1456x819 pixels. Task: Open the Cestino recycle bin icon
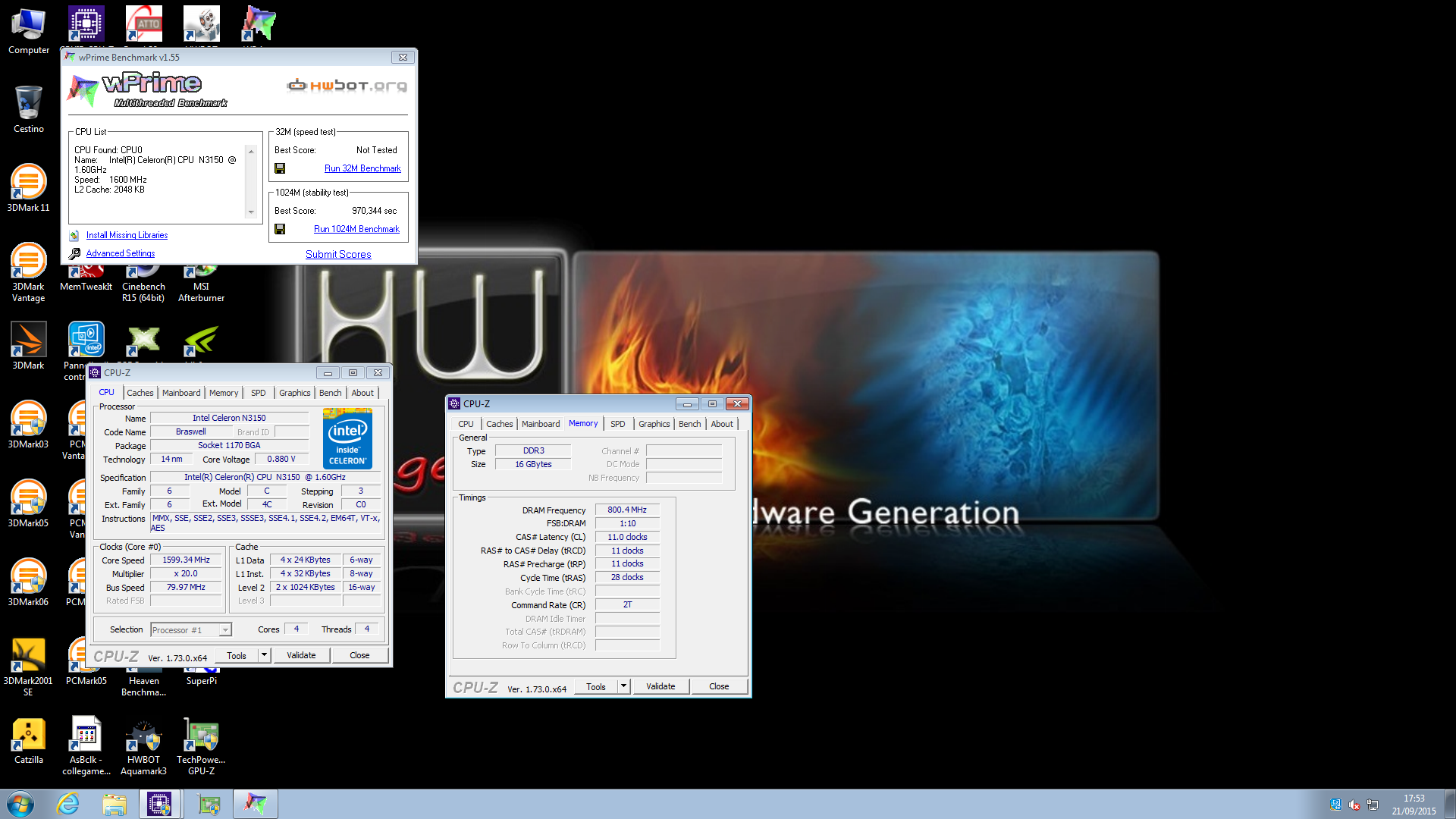pyautogui.click(x=29, y=110)
